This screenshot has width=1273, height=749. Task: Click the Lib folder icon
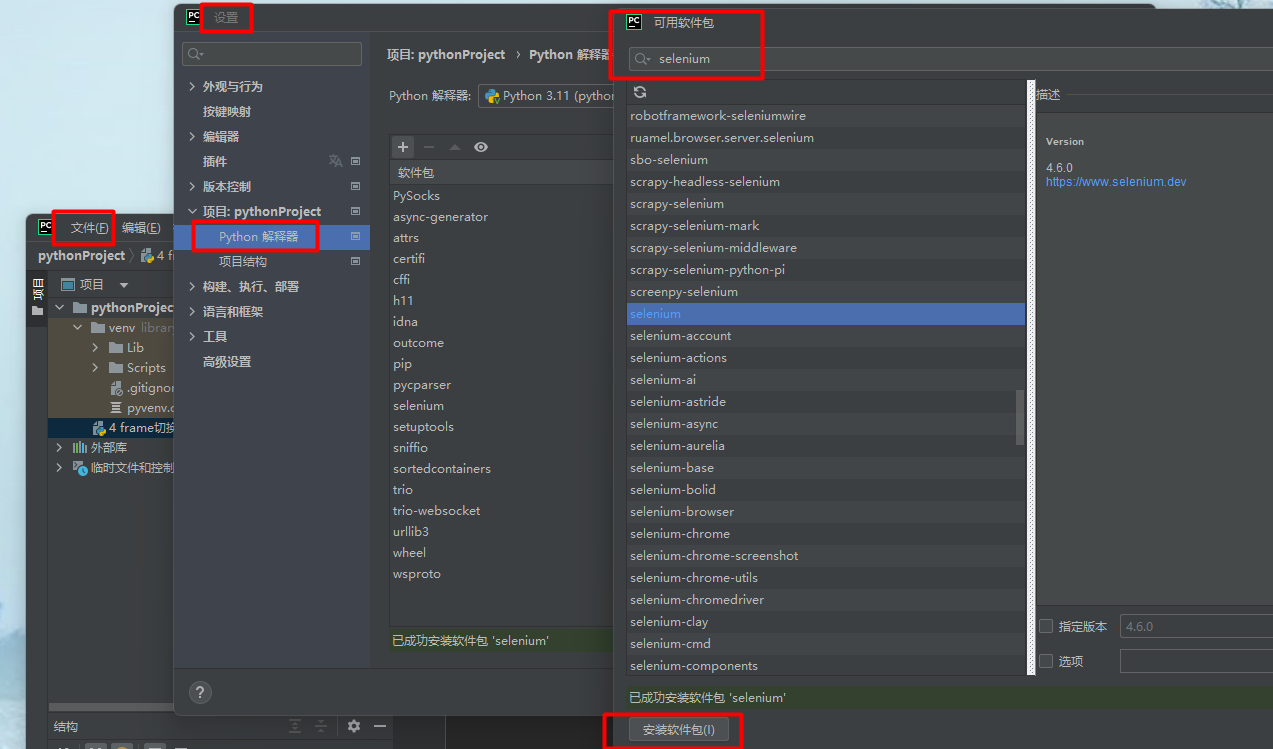point(116,347)
